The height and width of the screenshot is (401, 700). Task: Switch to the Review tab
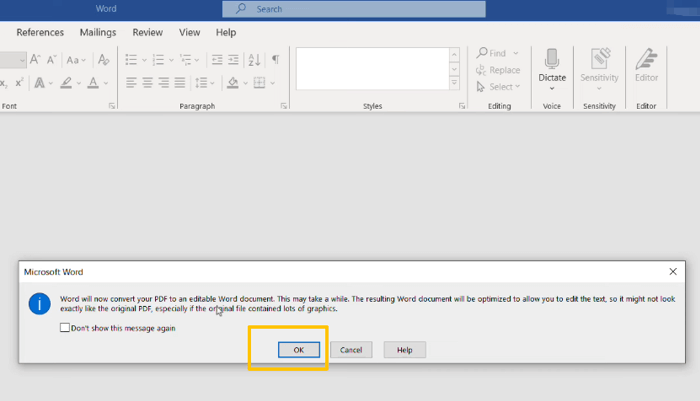[147, 32]
